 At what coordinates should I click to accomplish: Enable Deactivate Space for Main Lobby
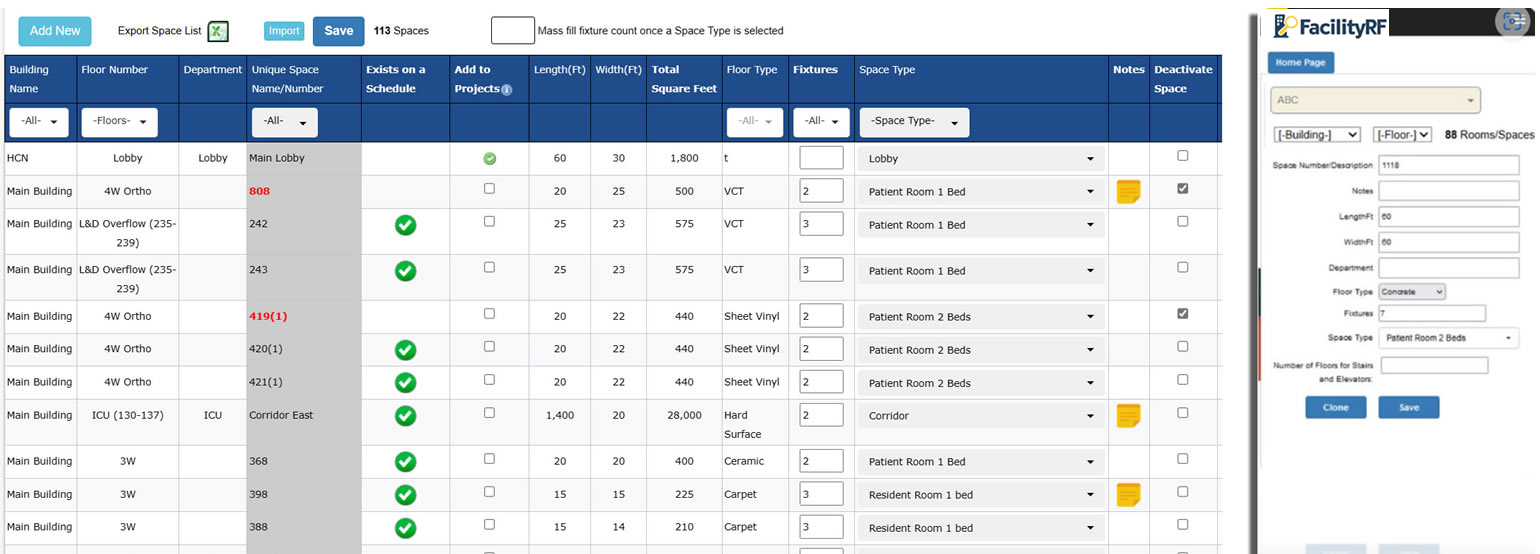point(1183,156)
